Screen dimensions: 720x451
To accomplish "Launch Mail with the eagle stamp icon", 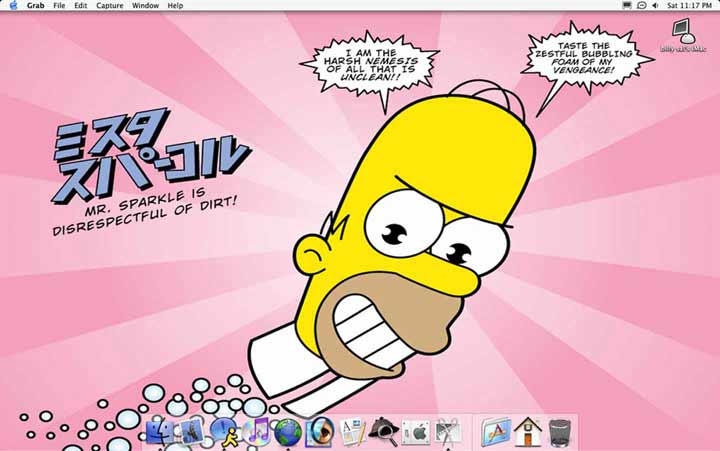I will pos(191,433).
